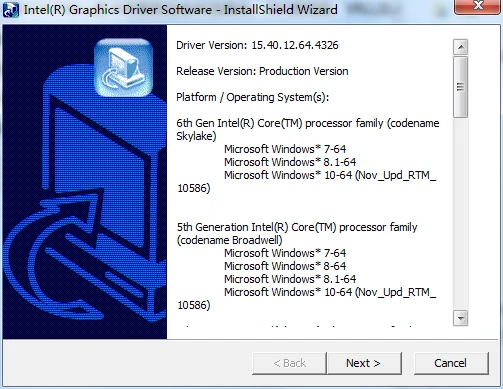503x389 pixels.
Task: Click '5th Generation Intel(R) Core(TM)' line
Action: coord(297,227)
